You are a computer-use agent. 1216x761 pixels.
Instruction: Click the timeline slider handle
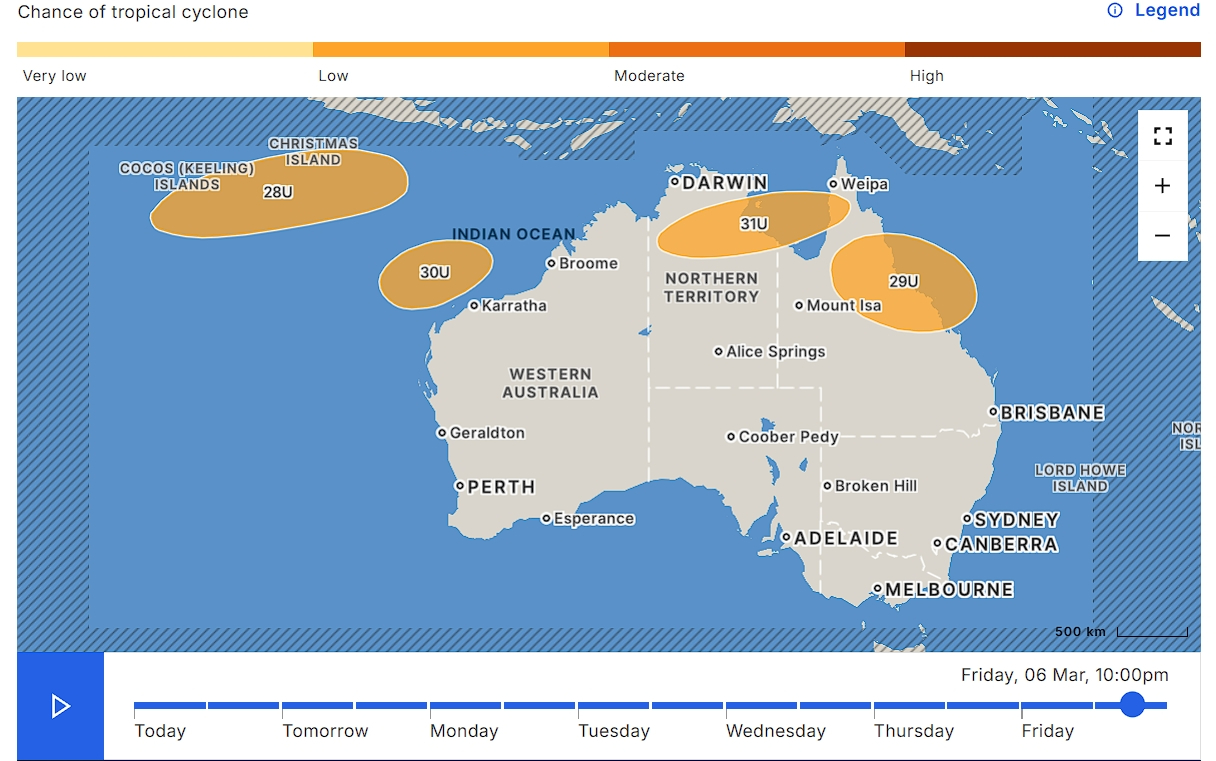click(x=1132, y=705)
